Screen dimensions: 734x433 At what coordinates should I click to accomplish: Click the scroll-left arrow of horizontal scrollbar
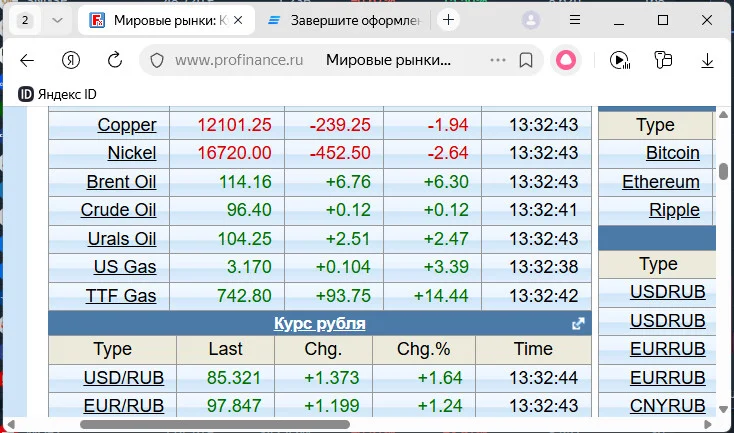pos(11,425)
